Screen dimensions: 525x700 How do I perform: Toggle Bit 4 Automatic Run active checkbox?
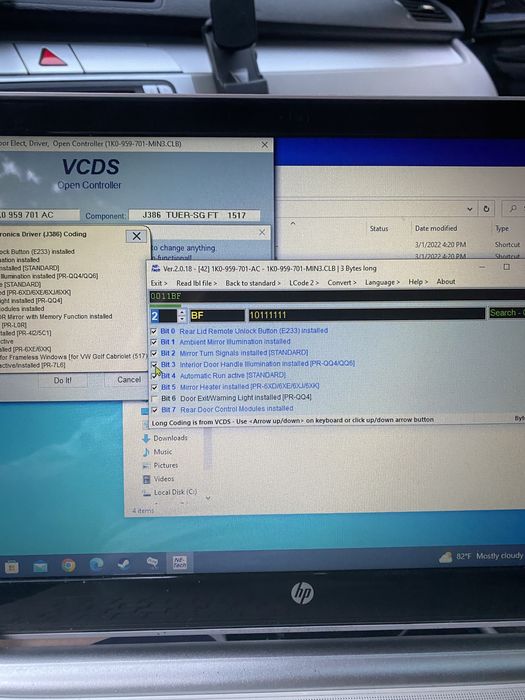pos(154,375)
